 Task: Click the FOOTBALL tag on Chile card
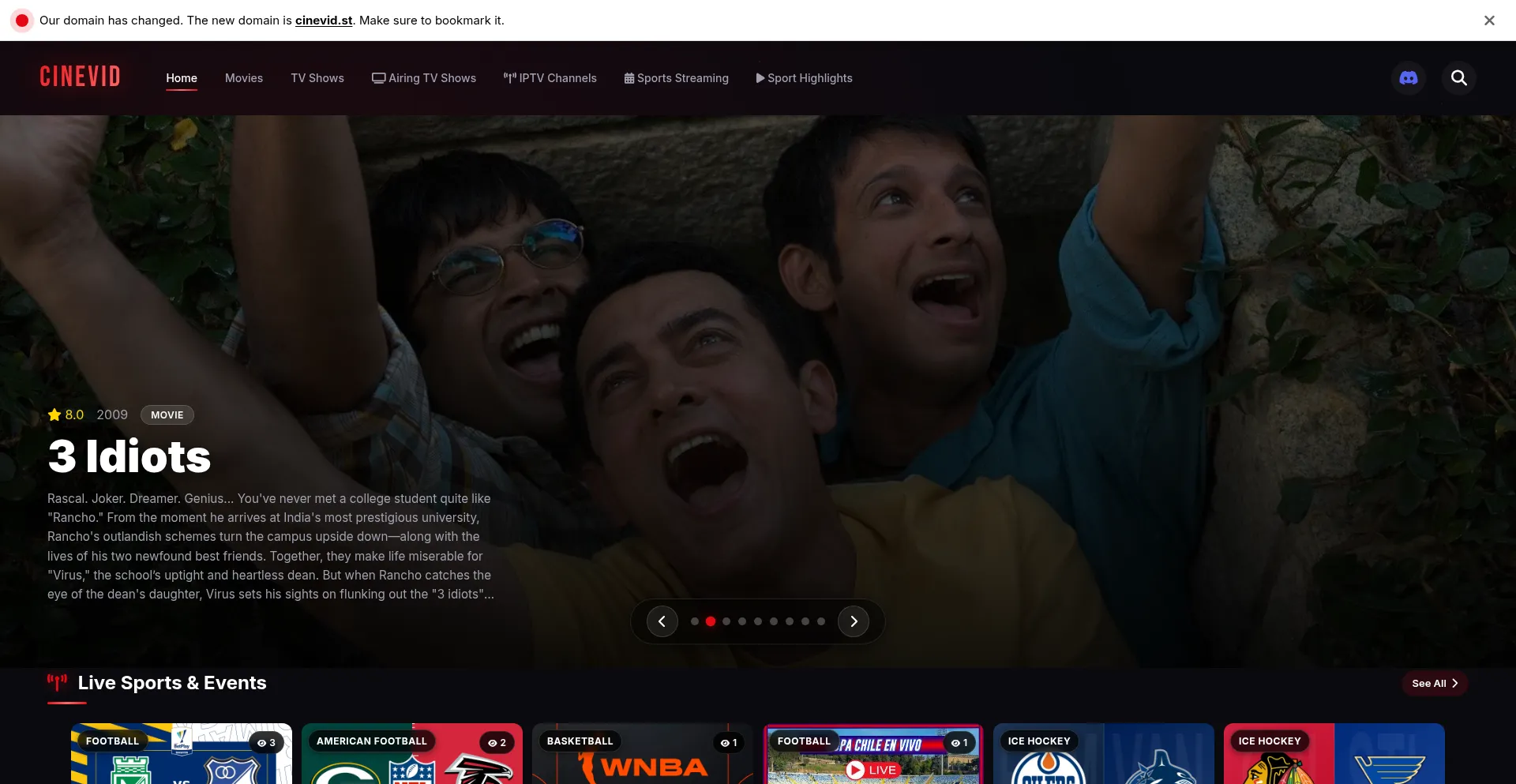coord(804,741)
